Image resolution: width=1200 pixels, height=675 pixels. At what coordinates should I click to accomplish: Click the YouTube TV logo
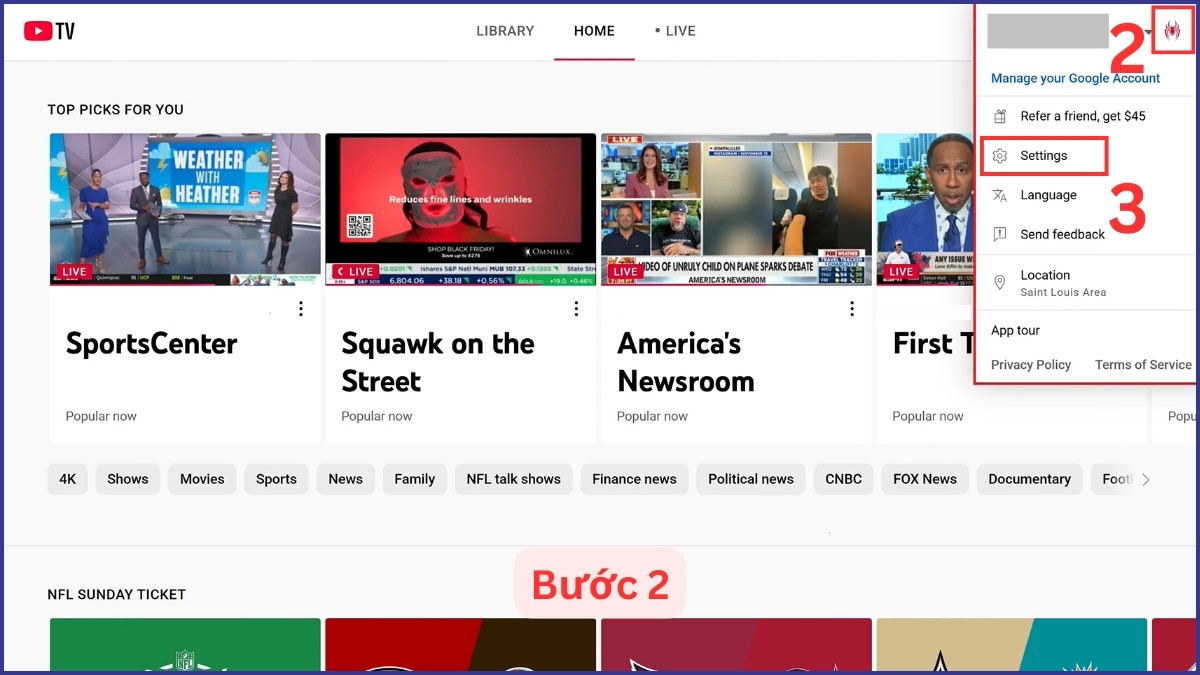(x=50, y=31)
